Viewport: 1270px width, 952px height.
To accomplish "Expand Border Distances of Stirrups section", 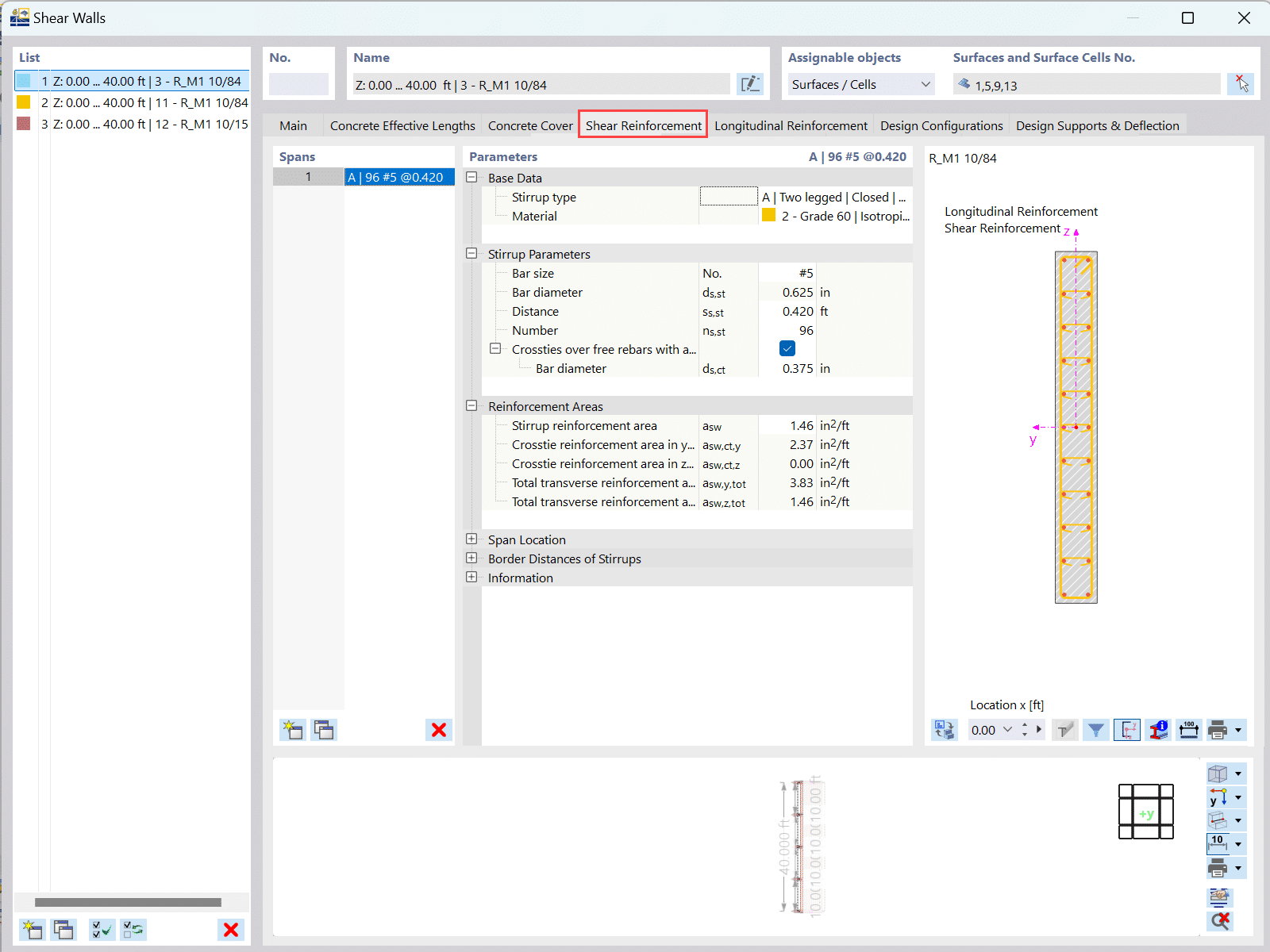I will click(x=471, y=558).
